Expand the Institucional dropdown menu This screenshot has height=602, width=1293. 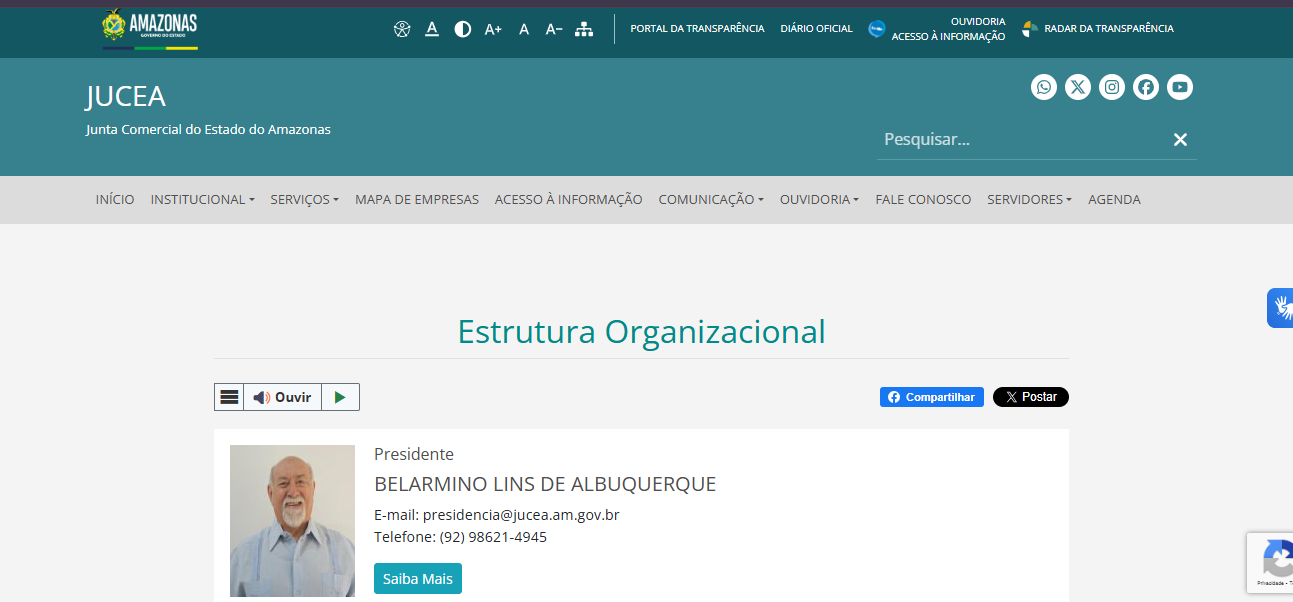click(x=202, y=199)
